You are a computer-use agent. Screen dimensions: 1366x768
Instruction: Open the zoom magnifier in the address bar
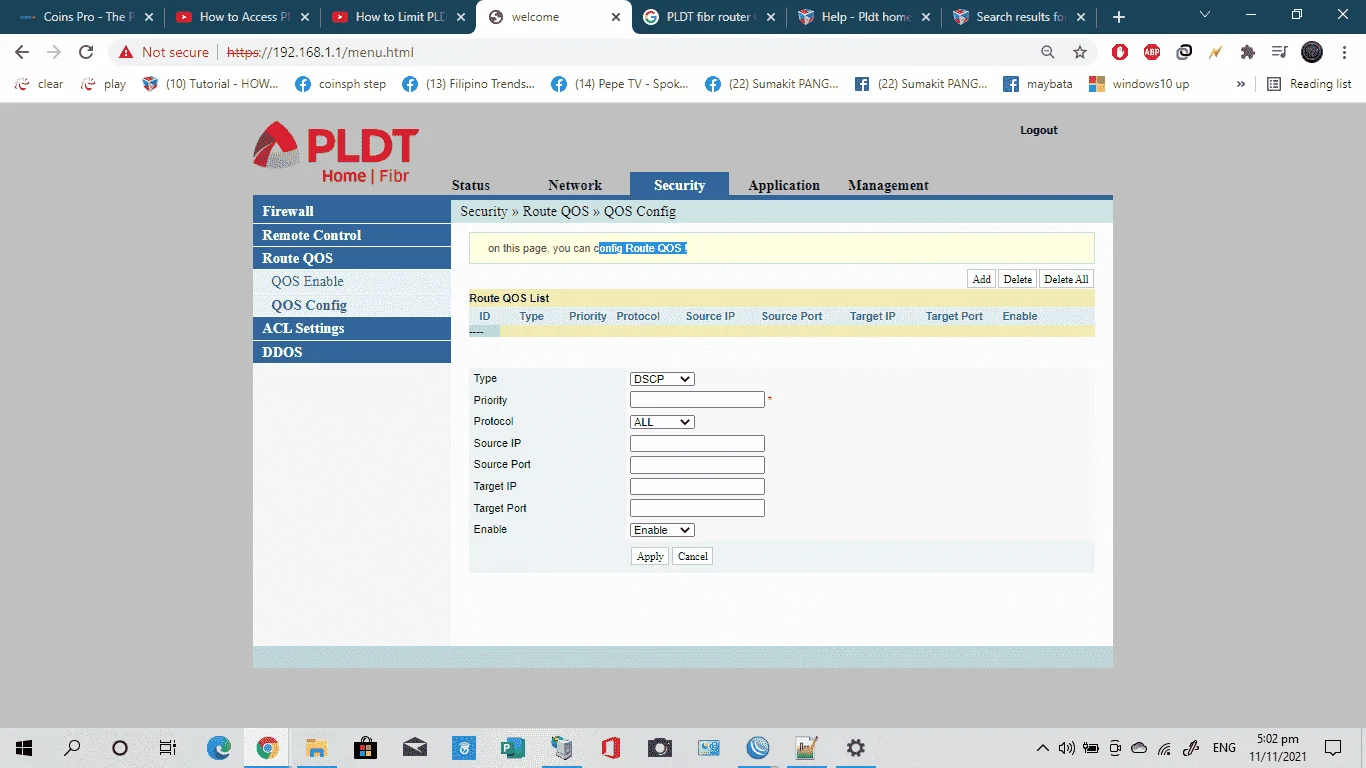[1048, 52]
